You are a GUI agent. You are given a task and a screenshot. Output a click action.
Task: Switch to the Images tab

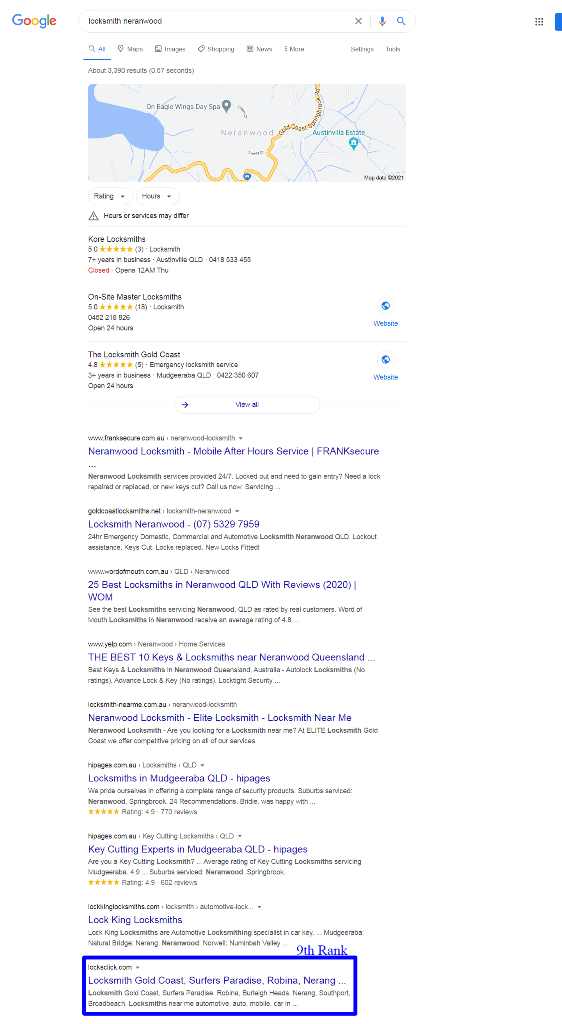point(170,49)
